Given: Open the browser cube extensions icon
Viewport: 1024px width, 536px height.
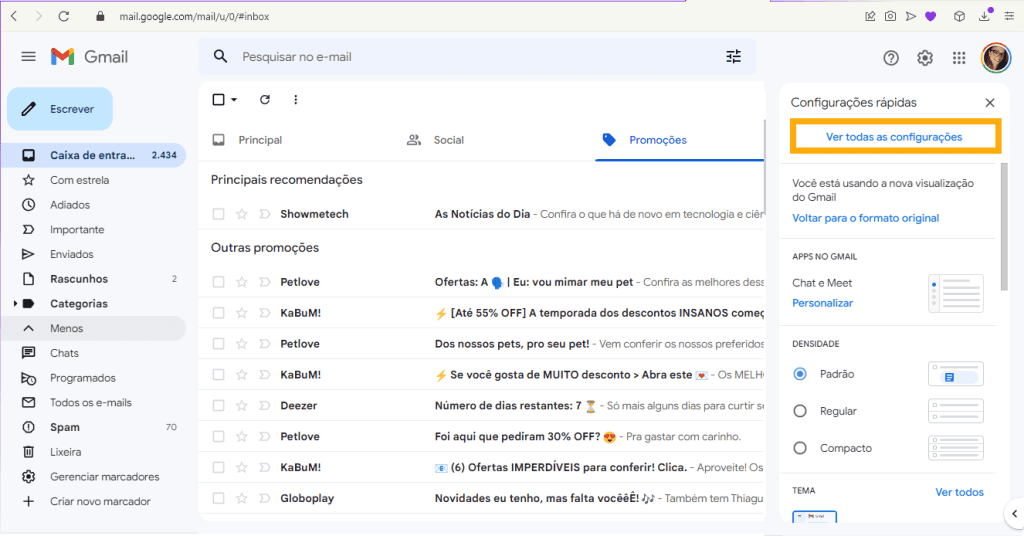Looking at the screenshot, I should tap(959, 16).
